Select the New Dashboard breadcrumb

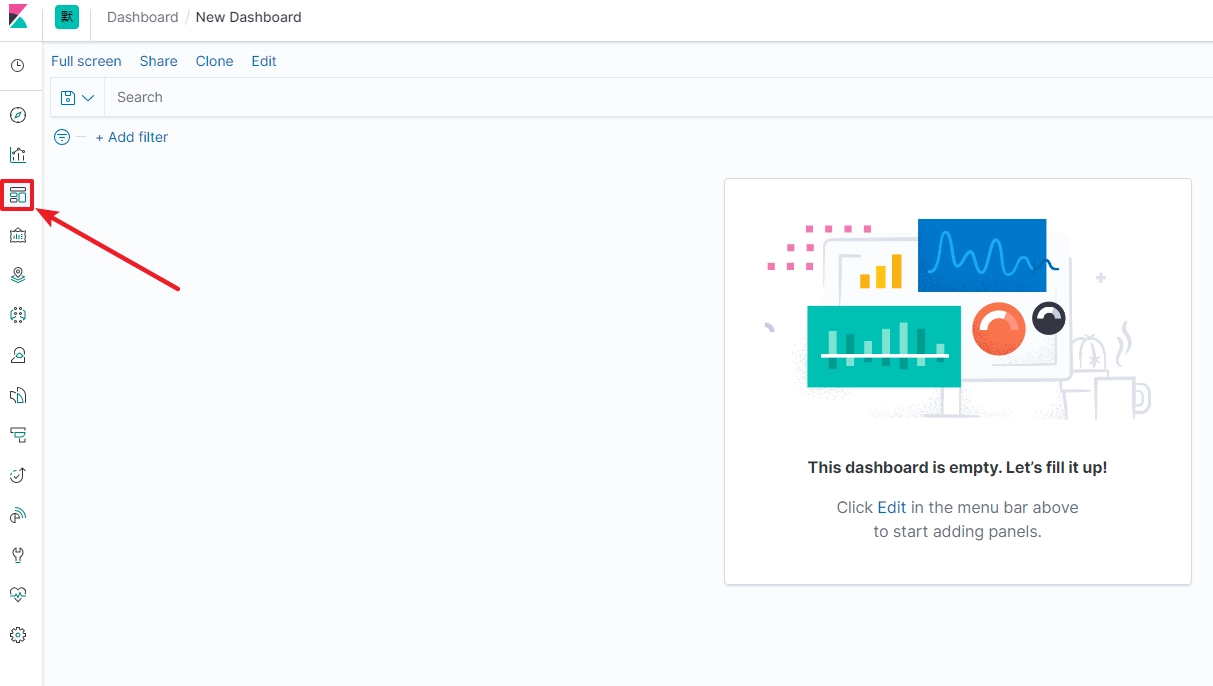[248, 17]
